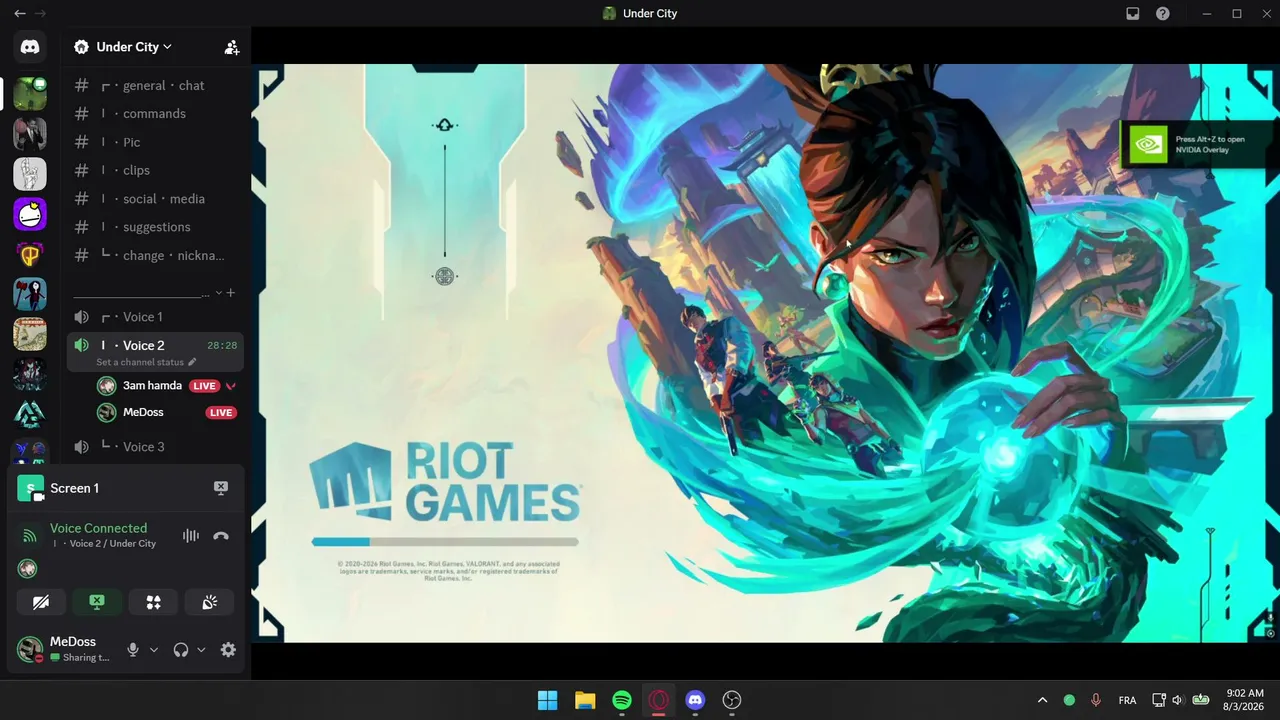
Task: Click the NVIDIA Overlay notification
Action: [x=1196, y=145]
